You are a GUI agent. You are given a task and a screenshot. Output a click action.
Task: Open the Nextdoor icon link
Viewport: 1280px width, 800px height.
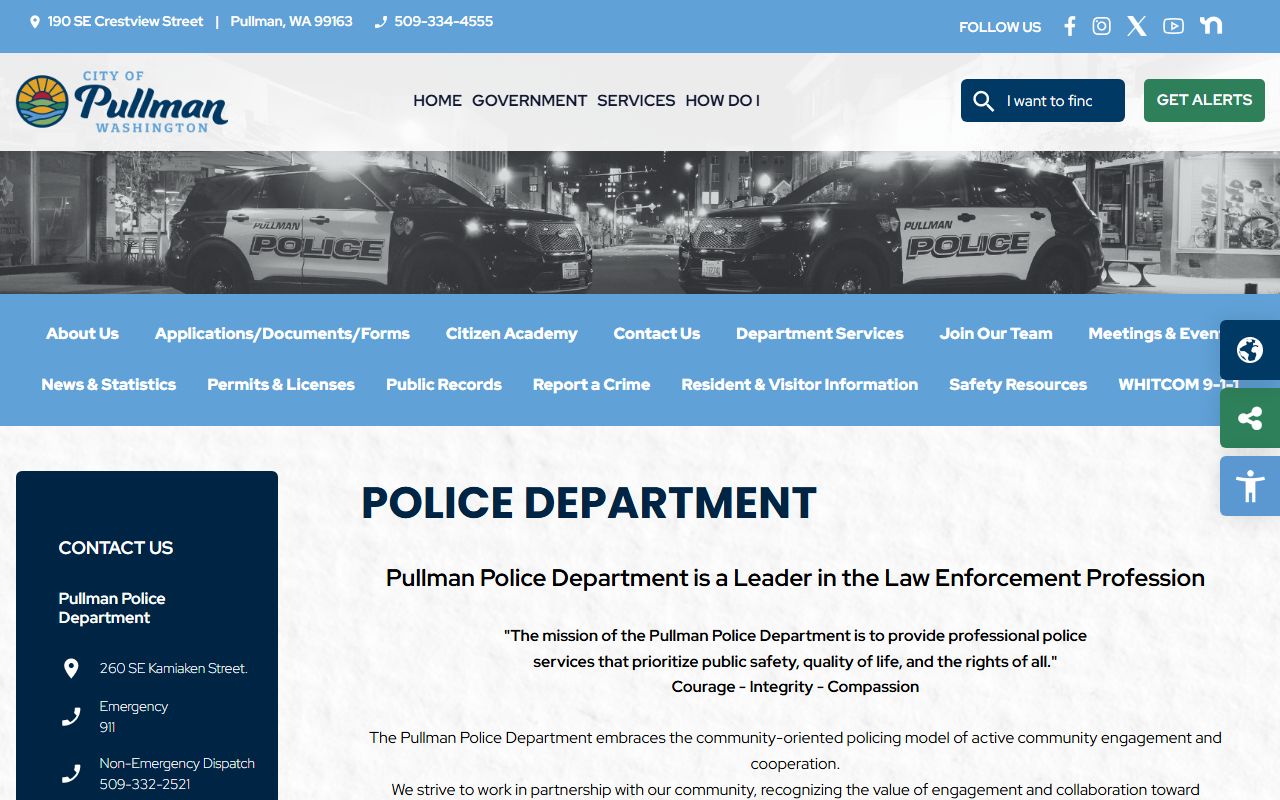tap(1211, 25)
